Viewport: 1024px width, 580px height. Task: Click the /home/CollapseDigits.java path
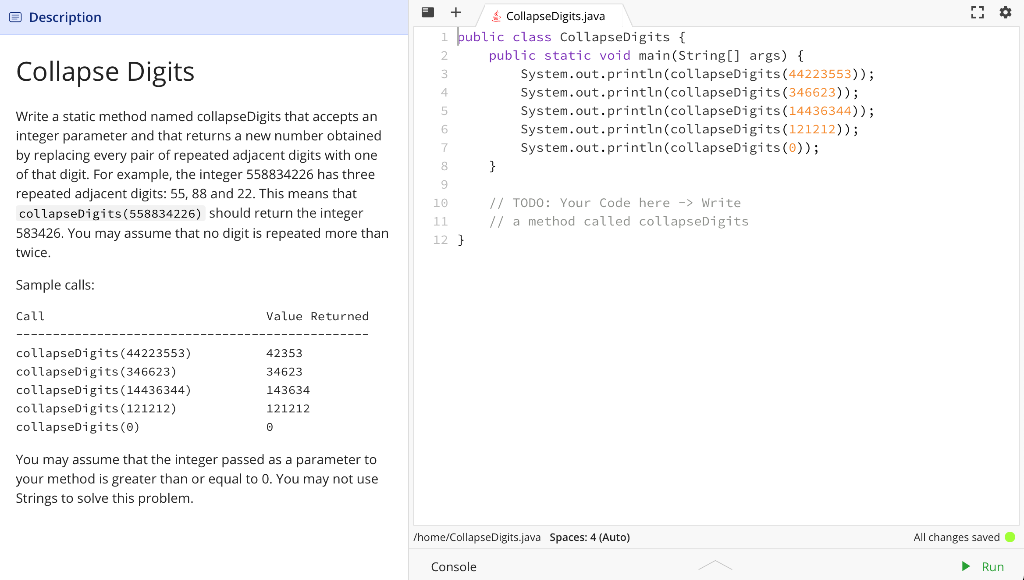477,538
